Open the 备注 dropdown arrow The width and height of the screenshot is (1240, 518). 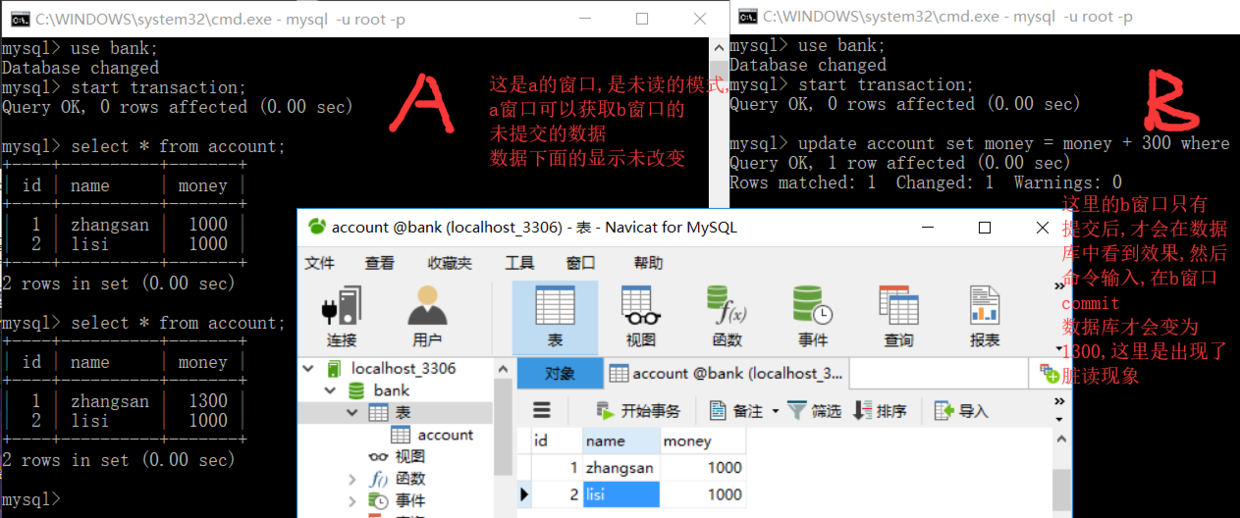(775, 411)
